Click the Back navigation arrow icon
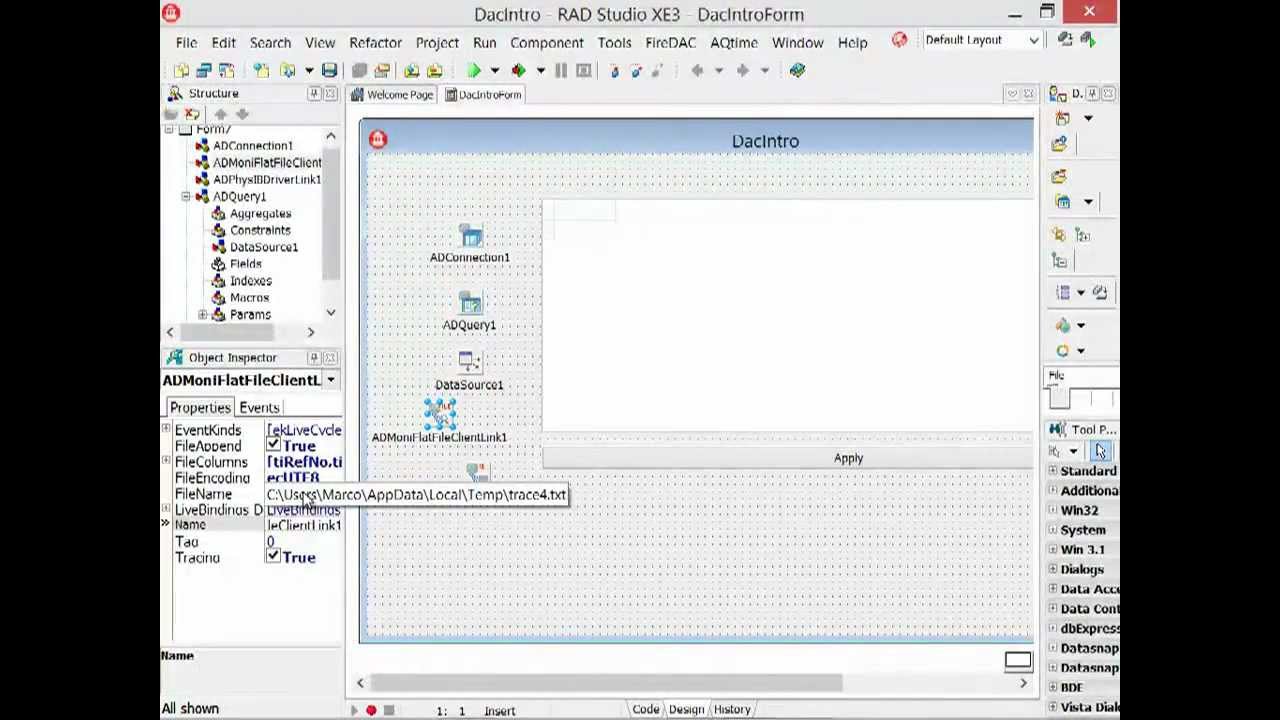Viewport: 1280px width, 720px height. tap(698, 71)
